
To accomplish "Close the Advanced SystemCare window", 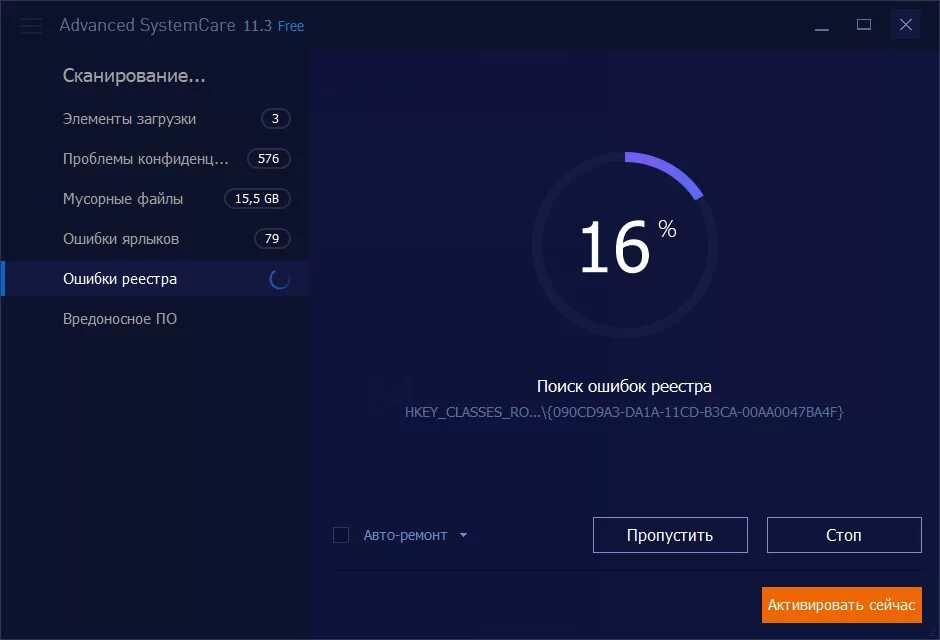I will tap(906, 25).
